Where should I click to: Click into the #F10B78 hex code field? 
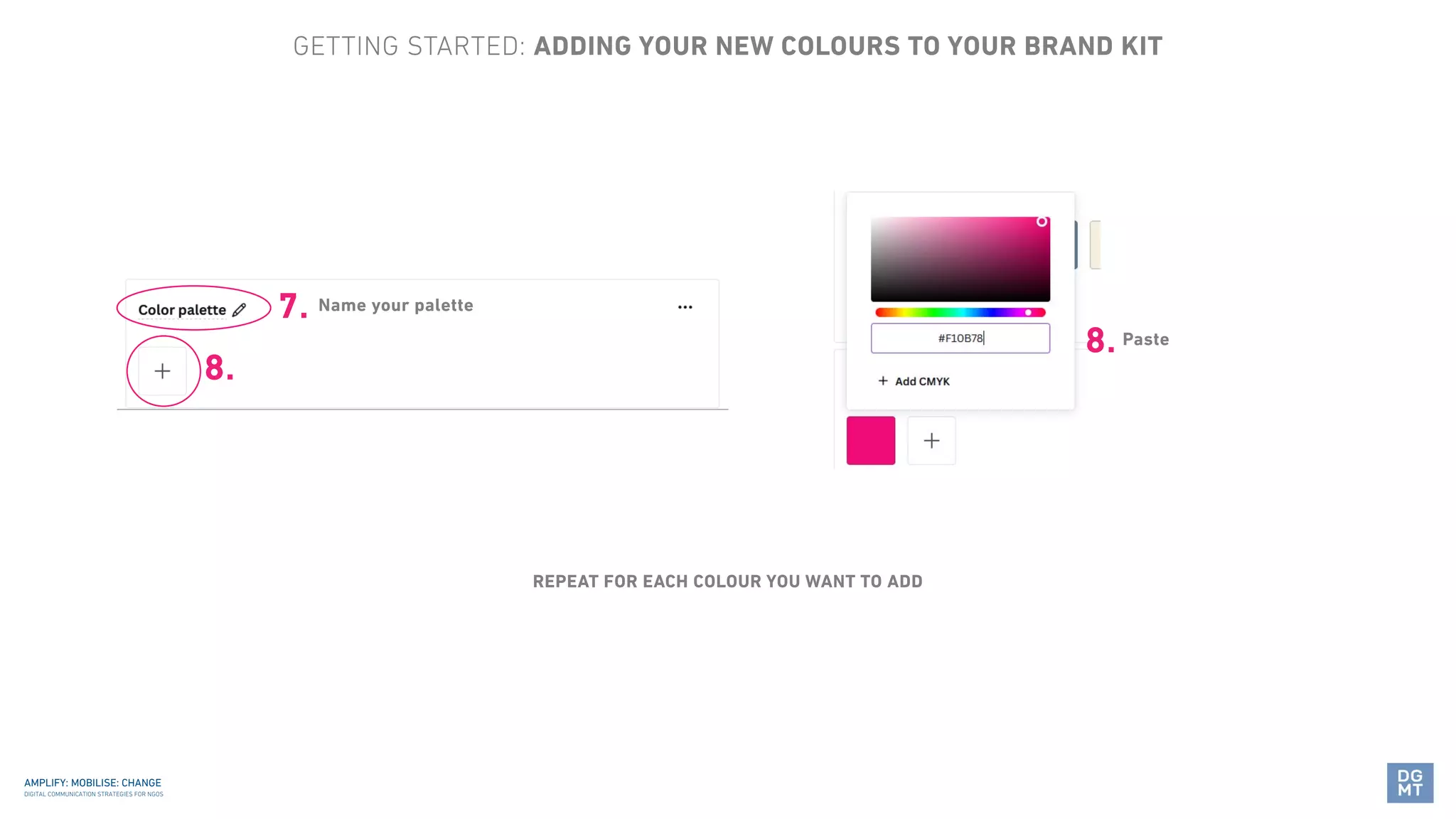click(960, 338)
